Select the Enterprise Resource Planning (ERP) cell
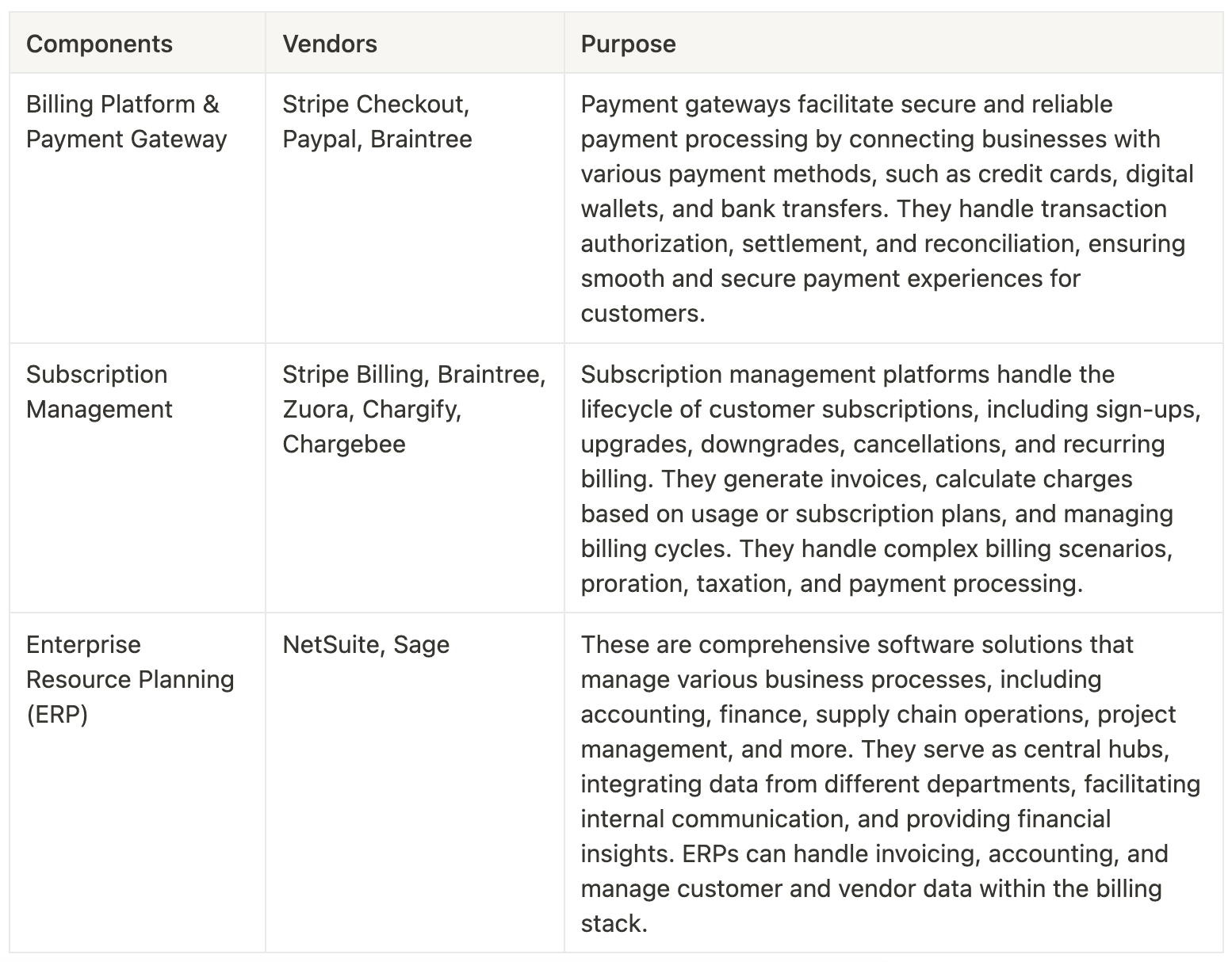The width and height of the screenshot is (1232, 962). tap(130, 679)
